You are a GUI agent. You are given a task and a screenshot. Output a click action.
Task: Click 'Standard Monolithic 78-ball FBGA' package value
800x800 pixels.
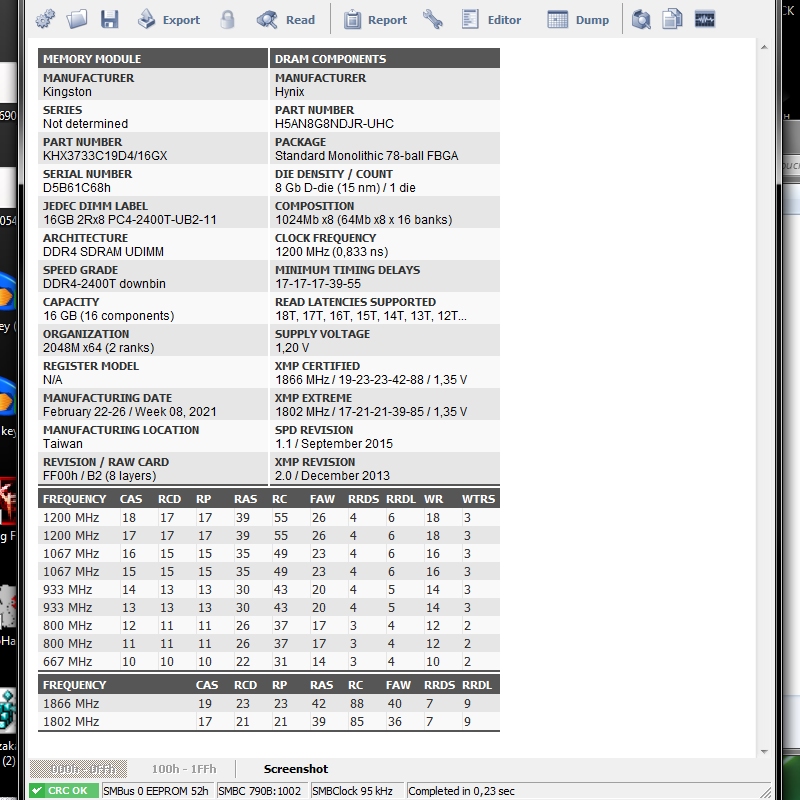366,156
